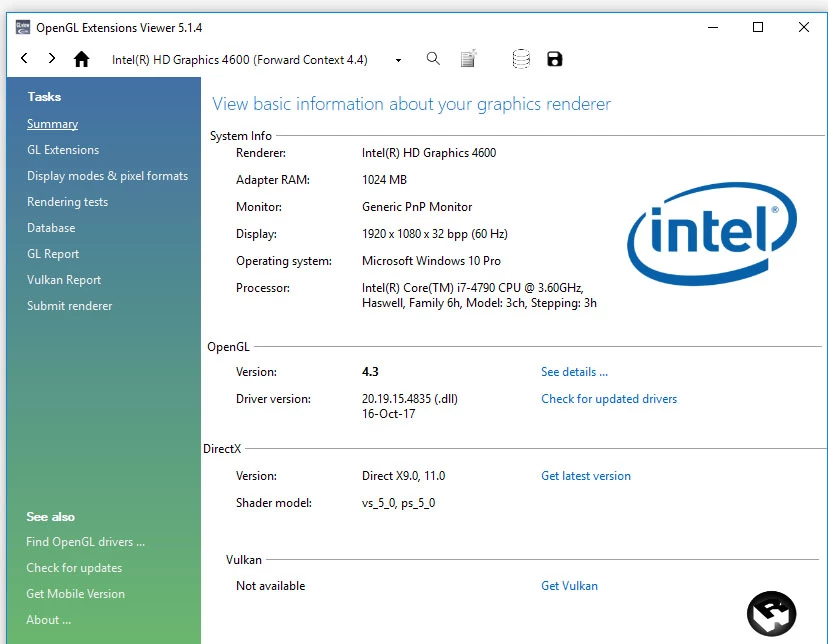Image resolution: width=828 pixels, height=644 pixels.
Task: Select the OpenGL version value 4.3
Action: tap(370, 372)
